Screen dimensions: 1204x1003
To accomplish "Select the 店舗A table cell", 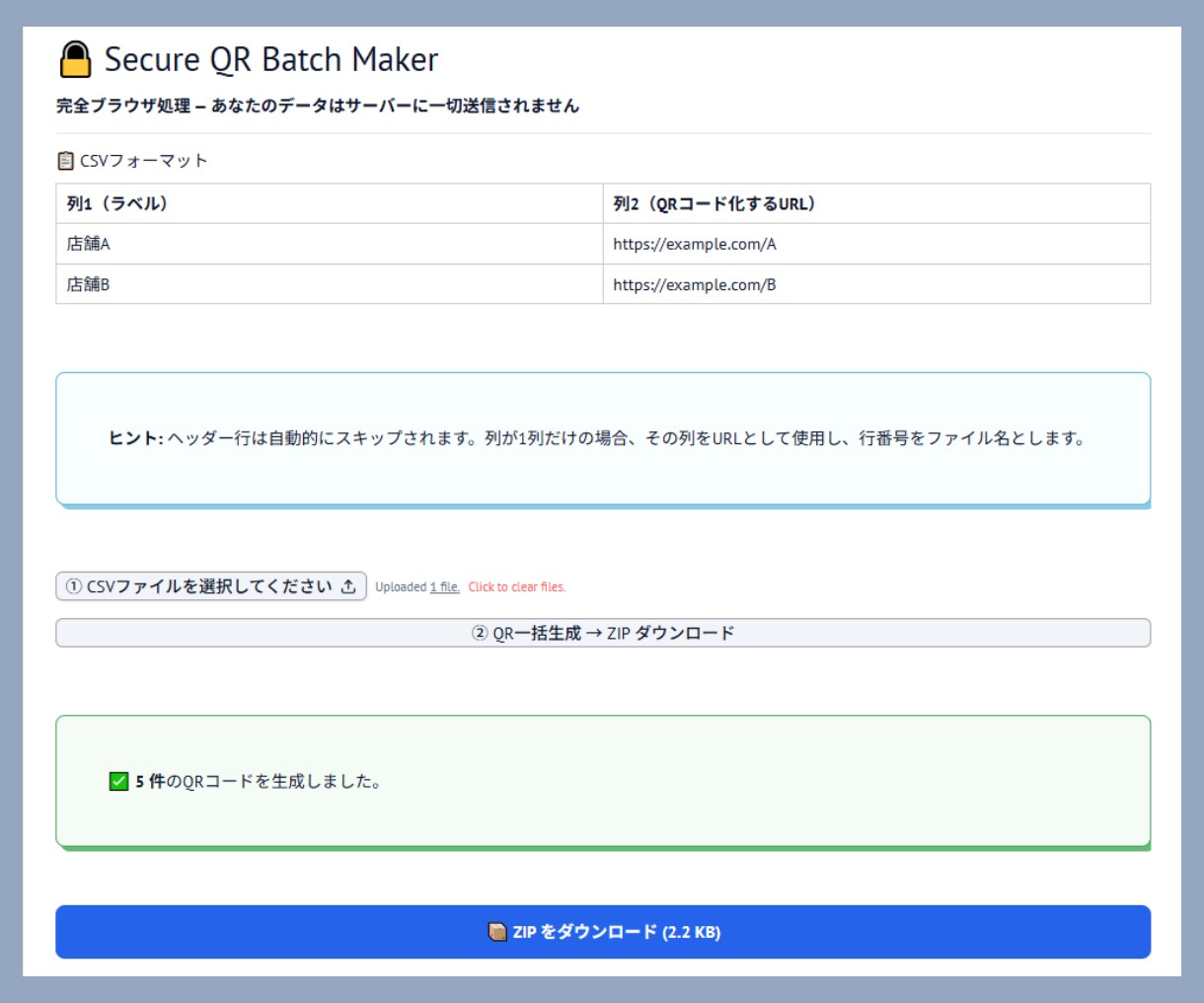I will coord(330,244).
